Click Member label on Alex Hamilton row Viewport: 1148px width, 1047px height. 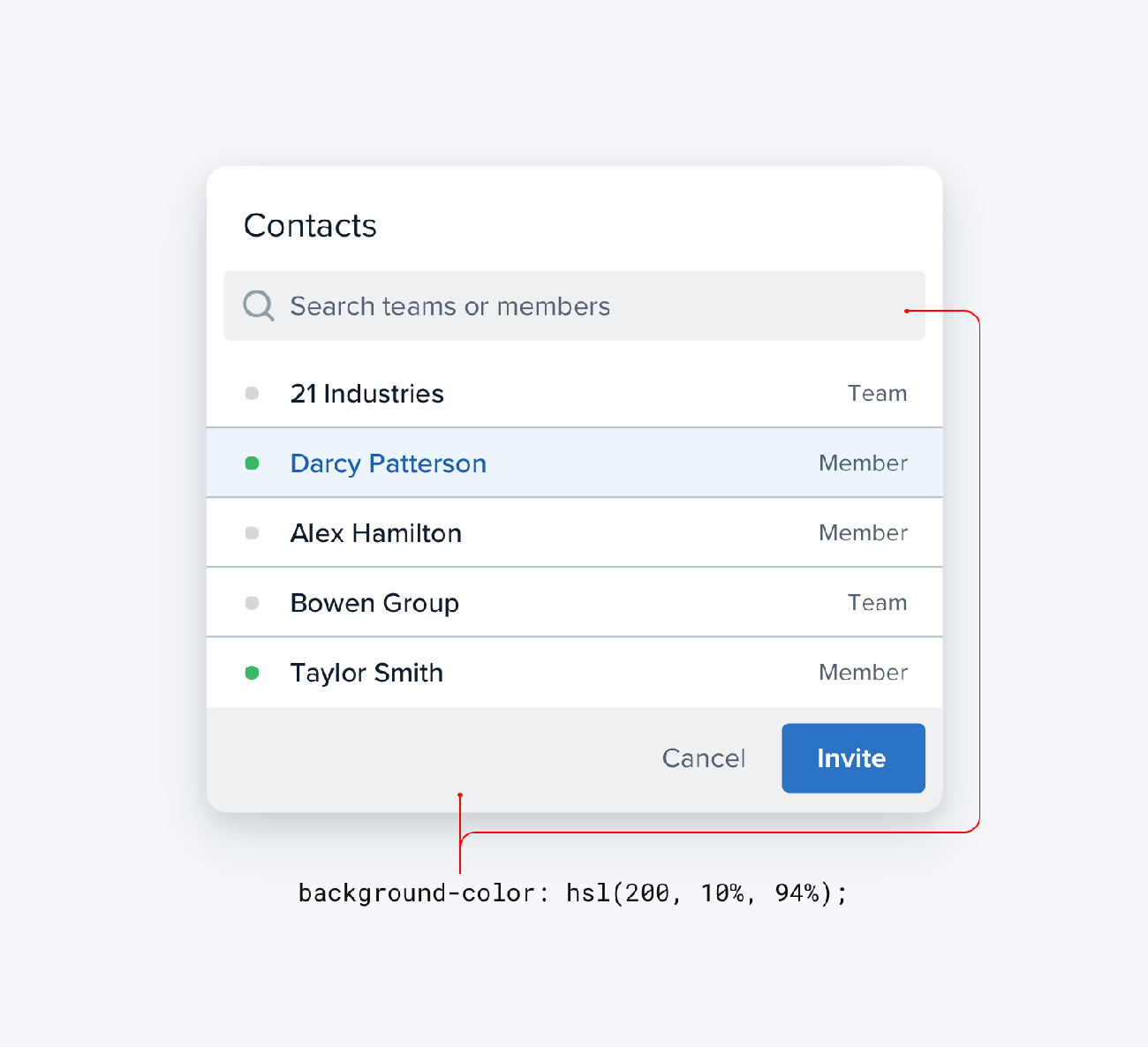pyautogui.click(x=863, y=533)
